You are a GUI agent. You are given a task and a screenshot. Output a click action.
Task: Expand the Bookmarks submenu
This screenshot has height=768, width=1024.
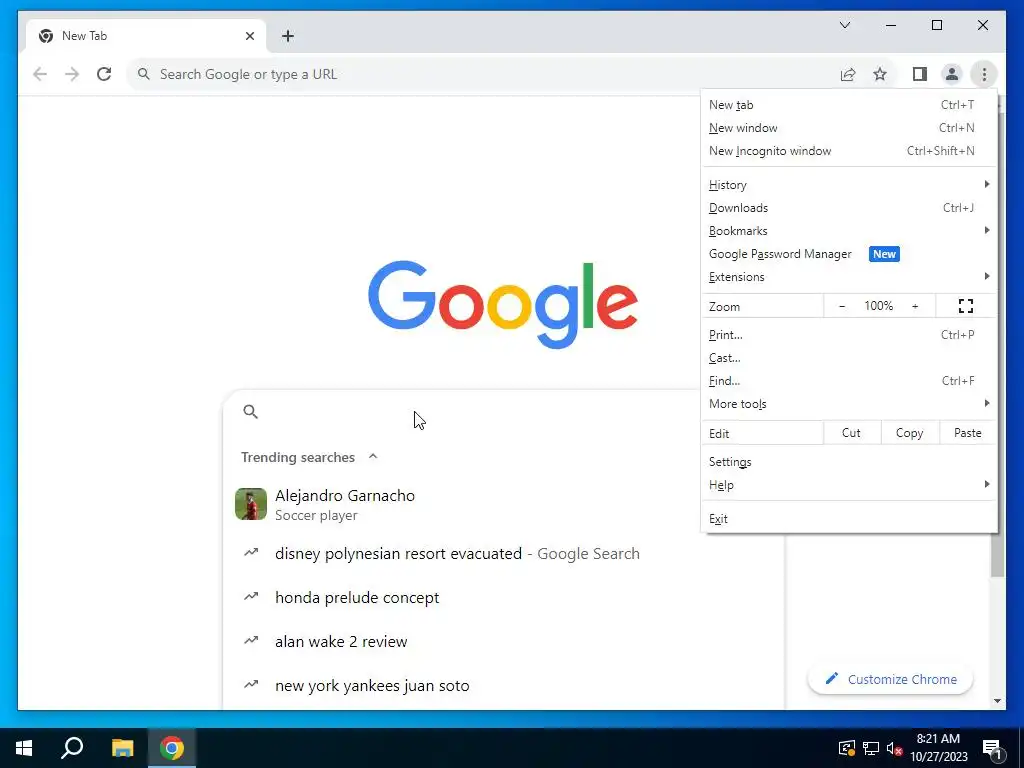pos(849,231)
